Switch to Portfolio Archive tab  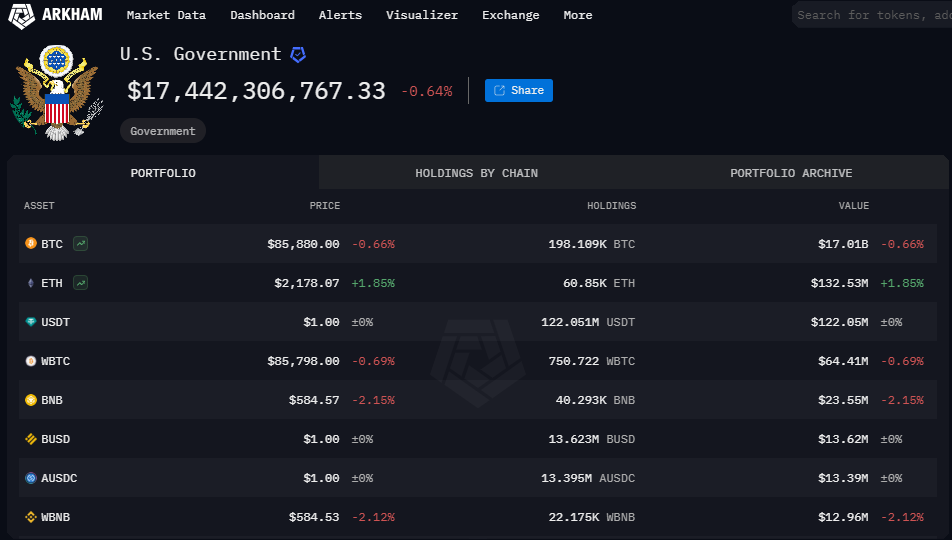[791, 173]
